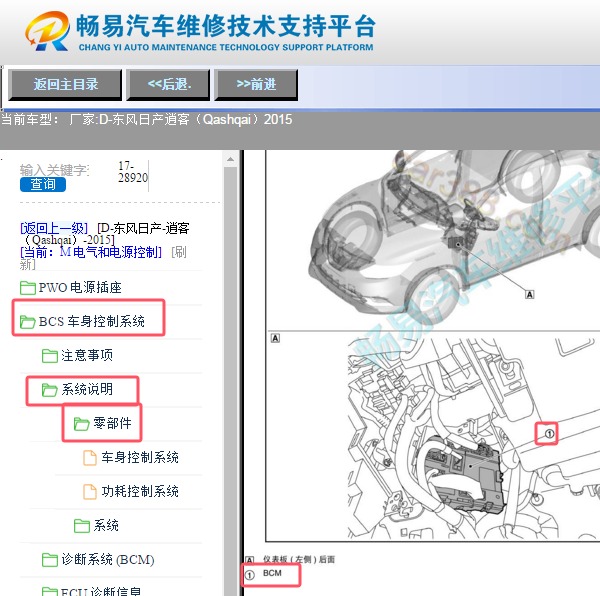Click the 功耗控制系统 document icon

[x=90, y=492]
